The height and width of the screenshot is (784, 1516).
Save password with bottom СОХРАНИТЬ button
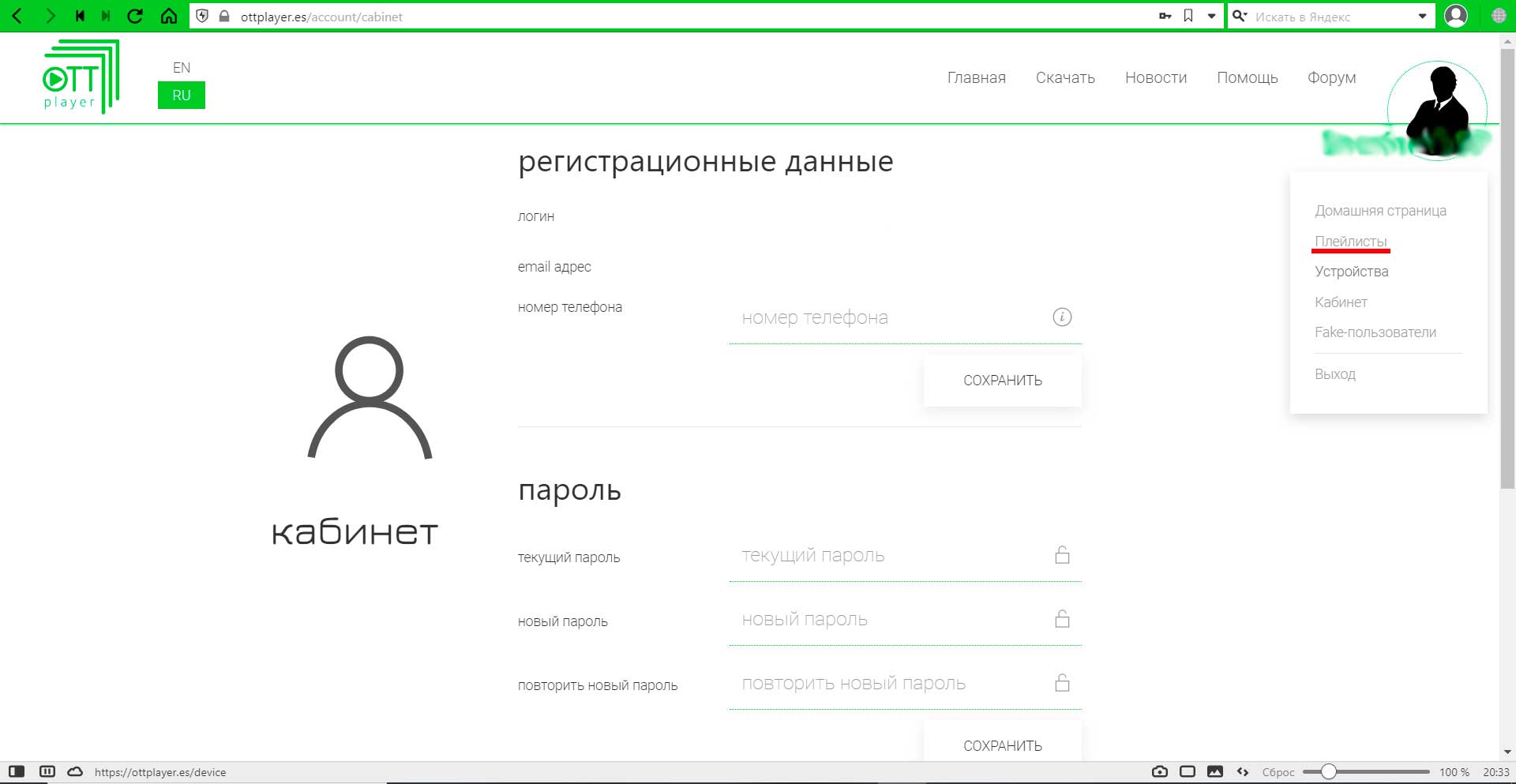(x=1003, y=744)
